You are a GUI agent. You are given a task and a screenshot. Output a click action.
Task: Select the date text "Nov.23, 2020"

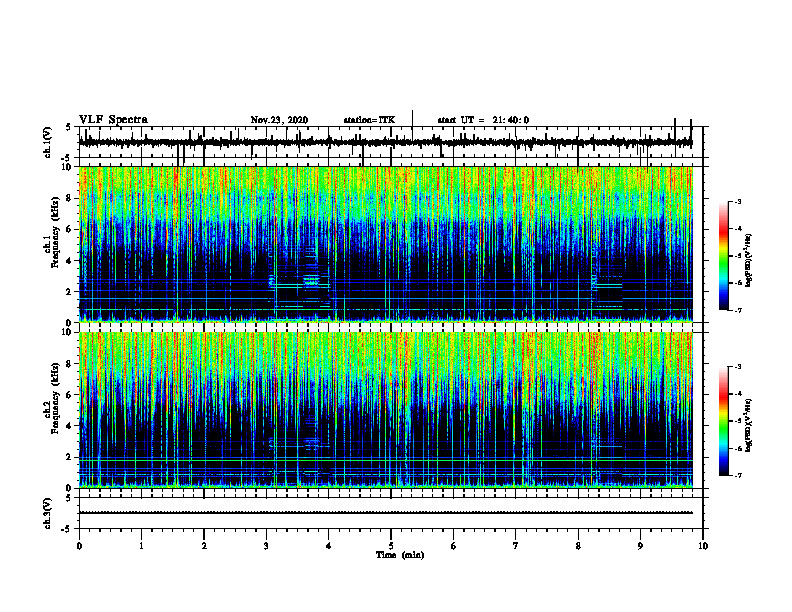279,120
